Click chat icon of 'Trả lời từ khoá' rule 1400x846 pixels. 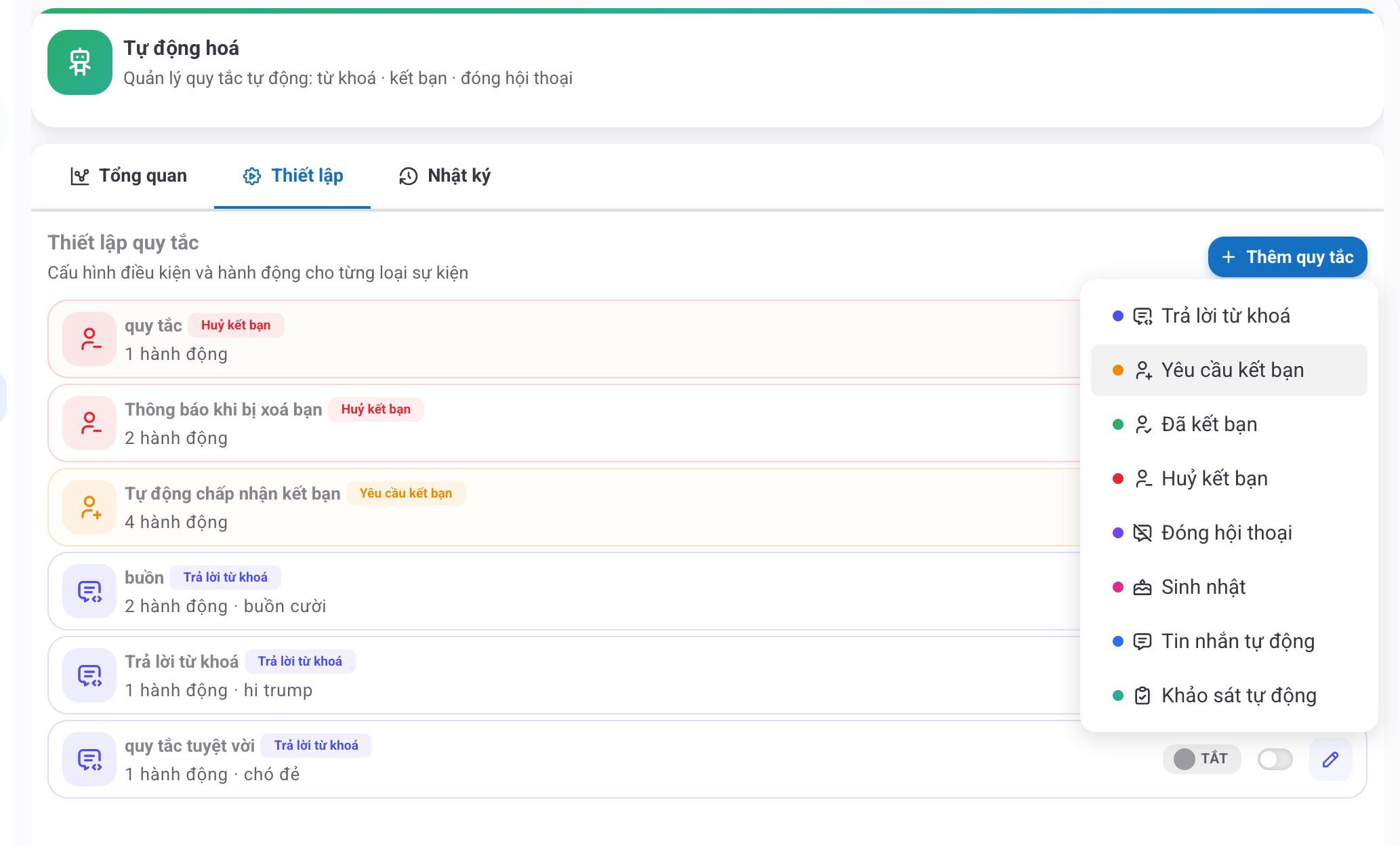point(89,675)
